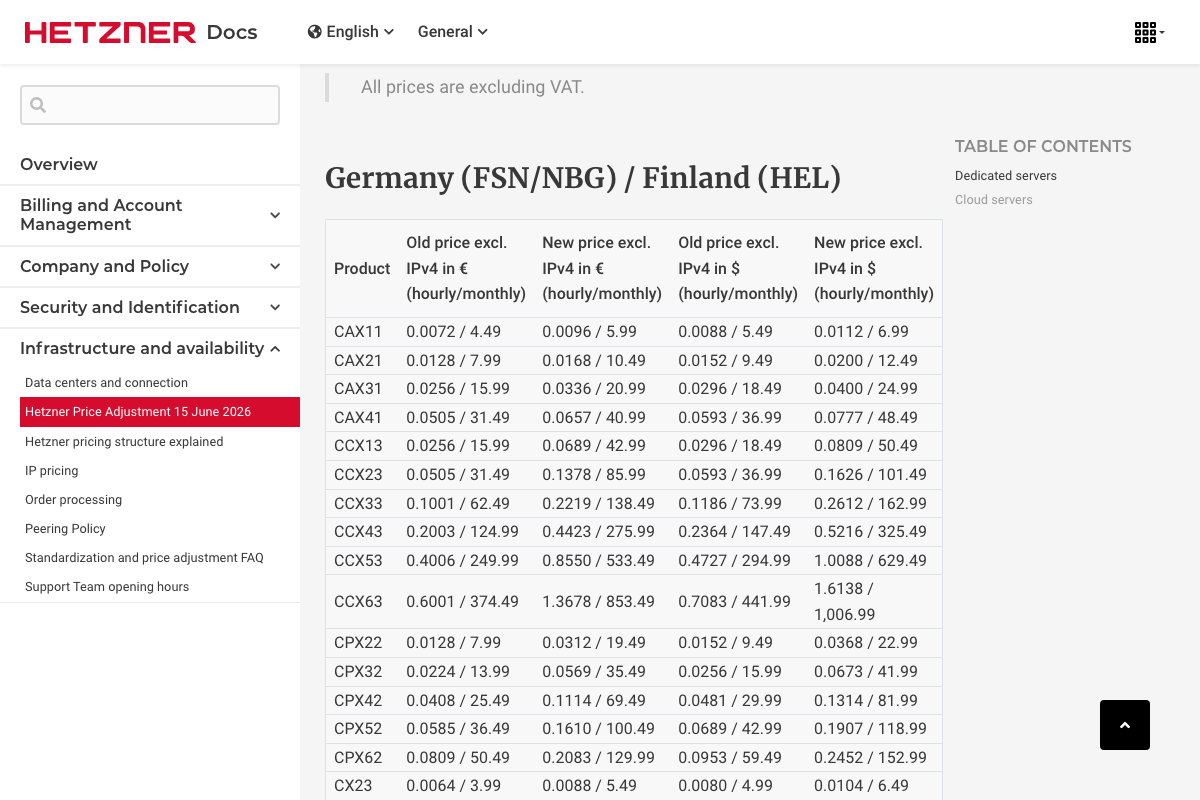
Task: Click the CCX23 product cell
Action: click(x=362, y=474)
